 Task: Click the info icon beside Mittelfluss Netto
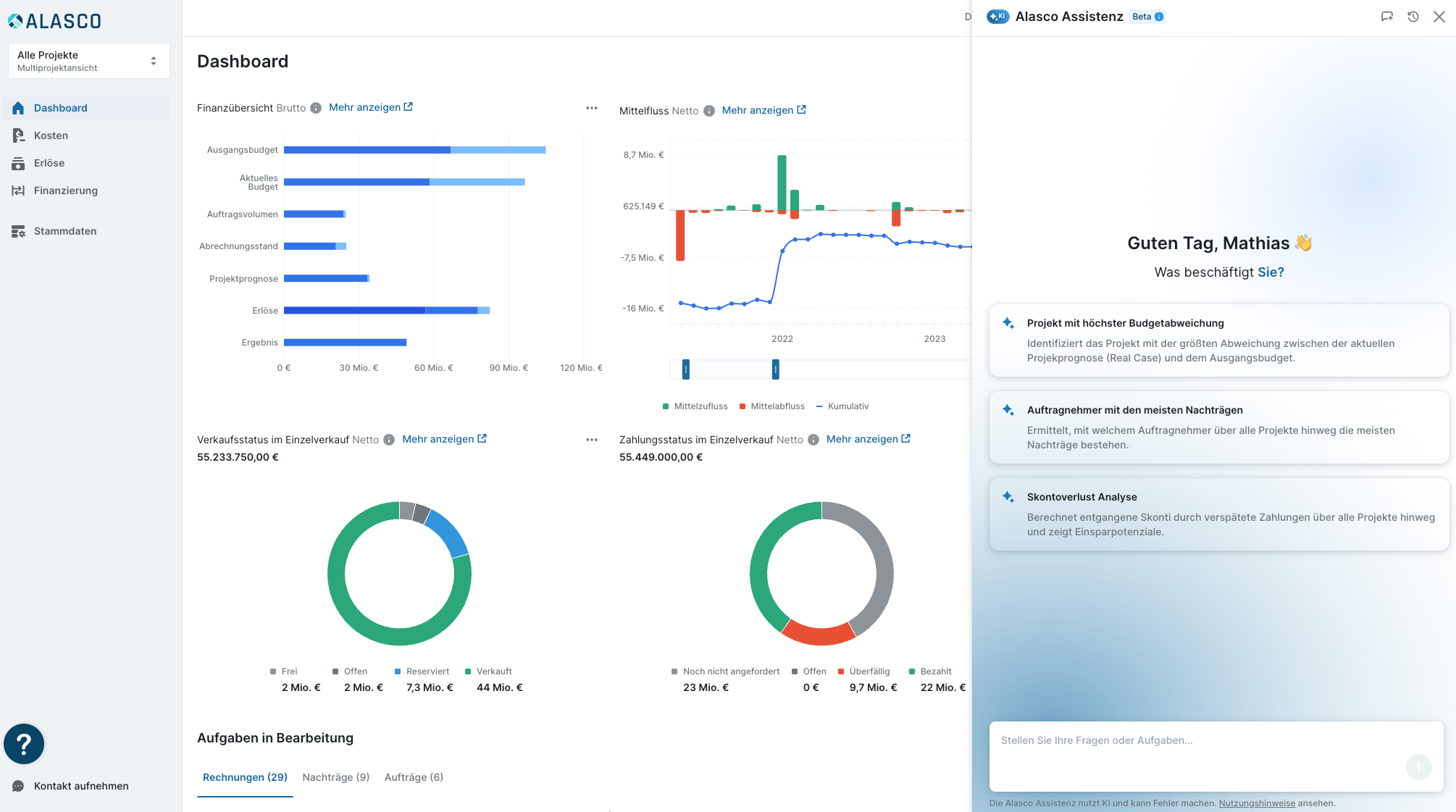pos(709,111)
